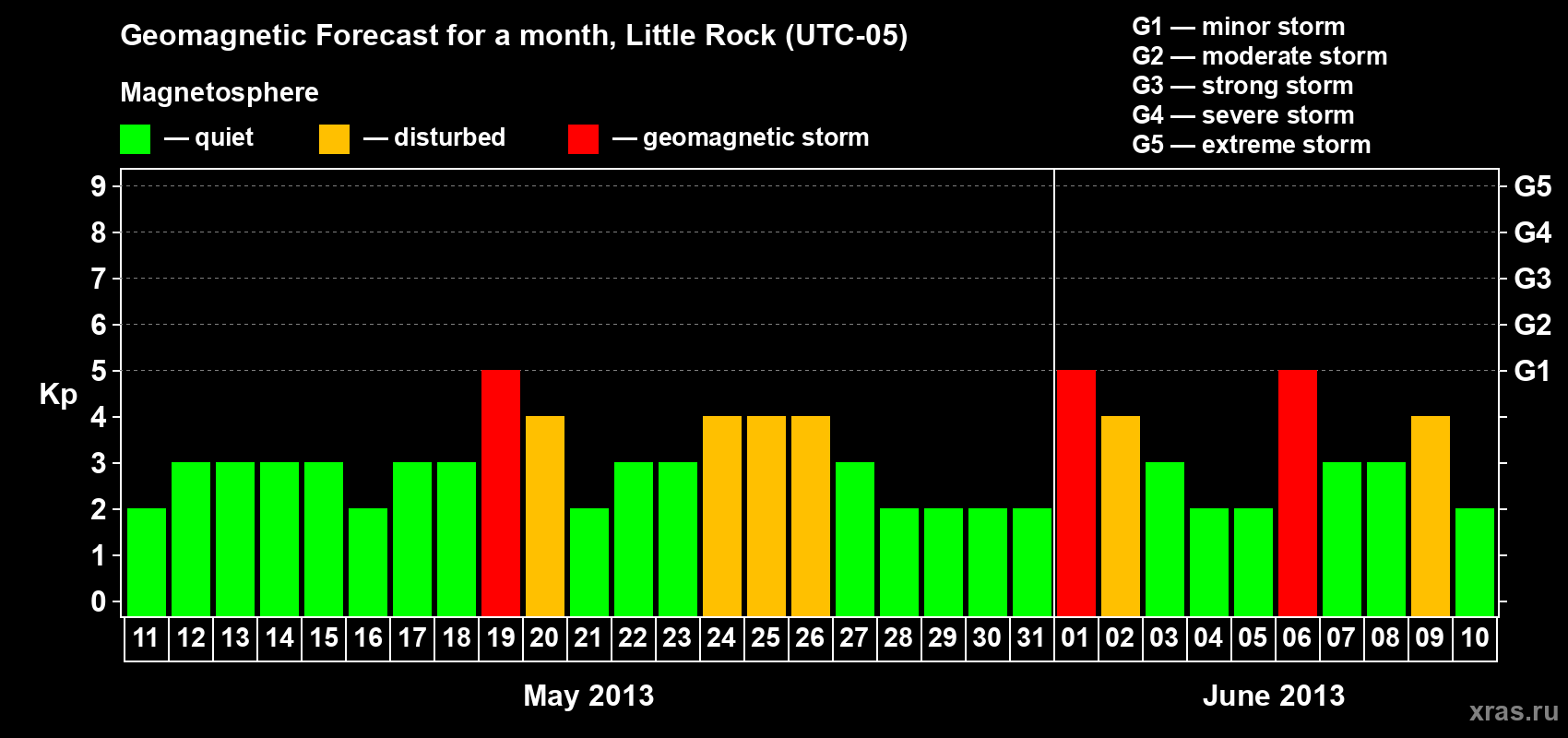Click the 'G4 — severe storm' legend line
This screenshot has width=1568, height=738.
[1243, 115]
